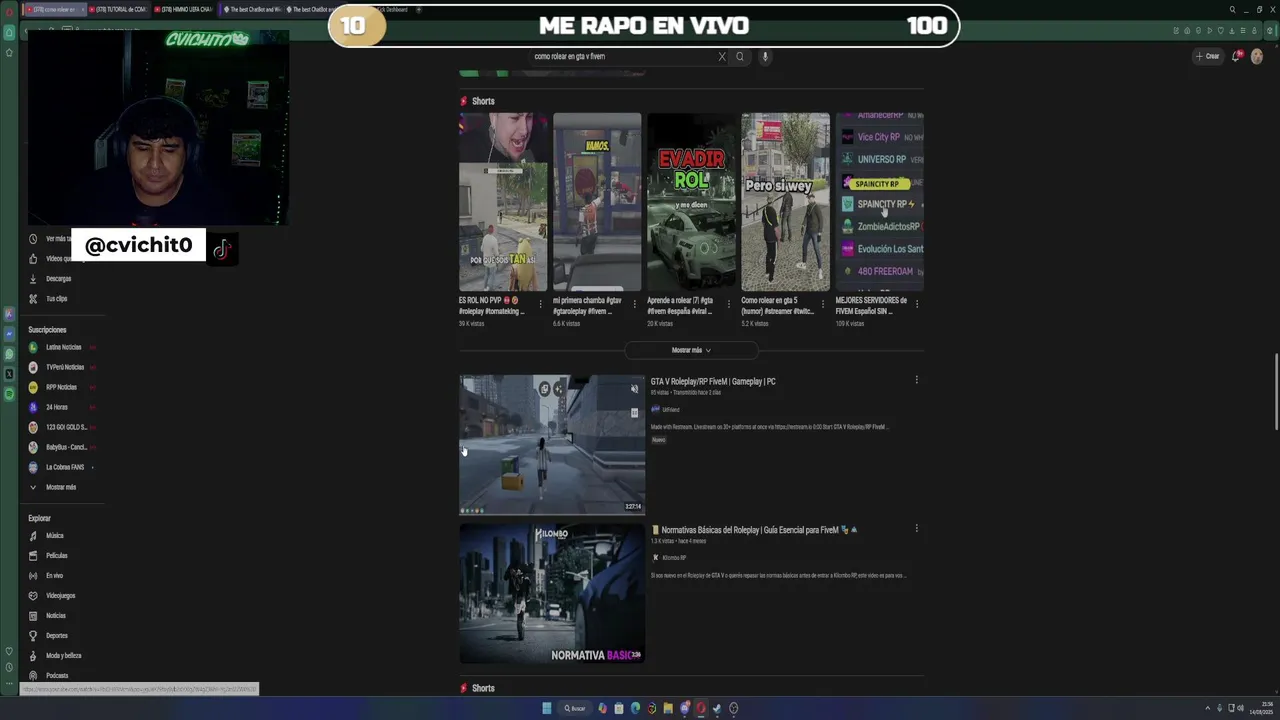The image size is (1280, 720).
Task: Open YouTube notifications bell
Action: (1236, 56)
